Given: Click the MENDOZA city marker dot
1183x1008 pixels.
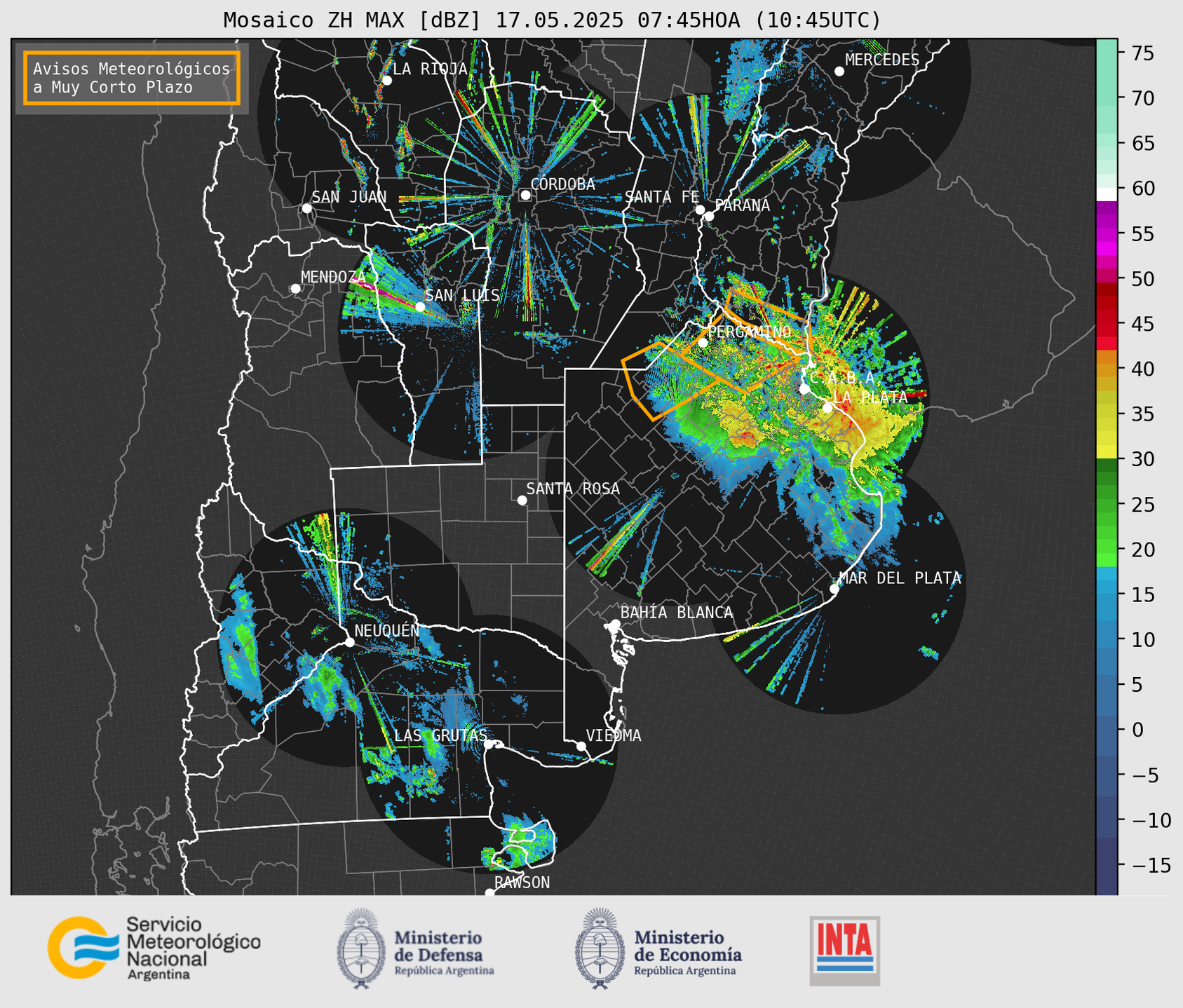Looking at the screenshot, I should pos(295,289).
